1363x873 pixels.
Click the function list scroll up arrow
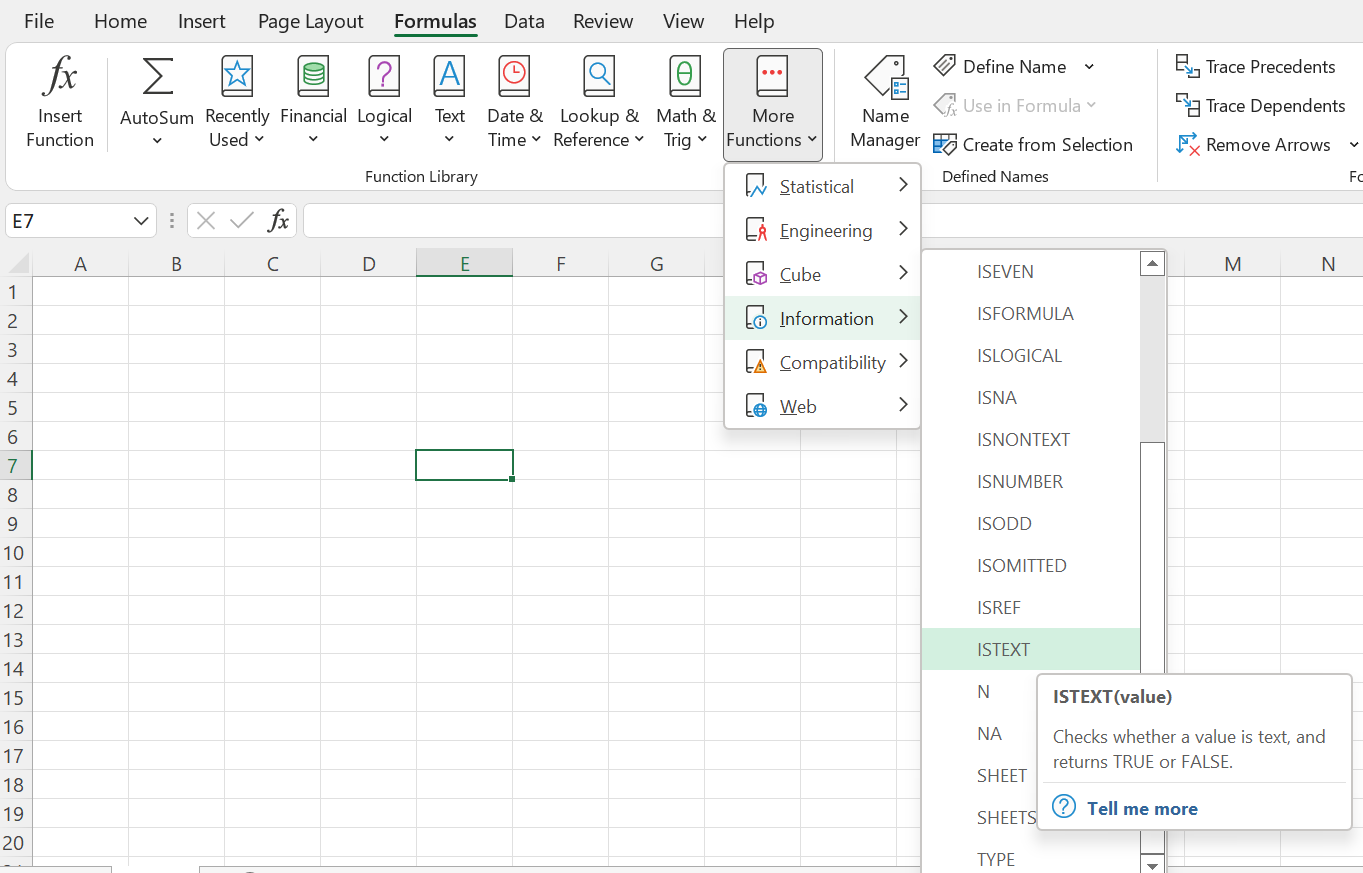pyautogui.click(x=1152, y=264)
